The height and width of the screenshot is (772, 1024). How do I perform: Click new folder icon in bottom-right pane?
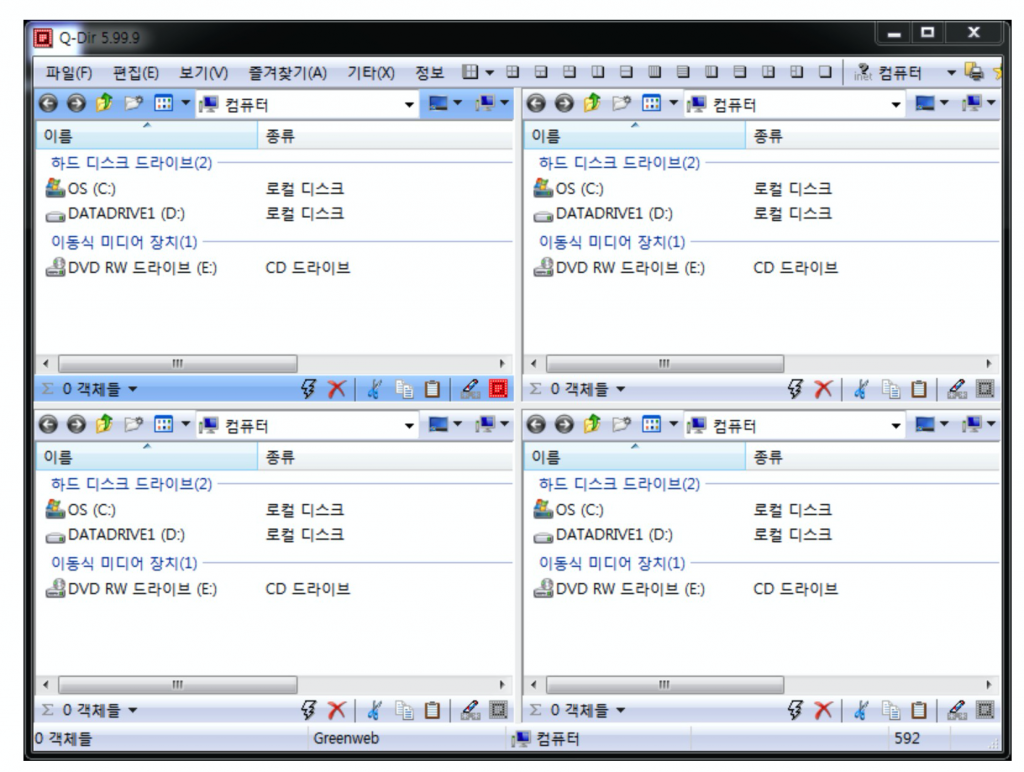point(621,424)
